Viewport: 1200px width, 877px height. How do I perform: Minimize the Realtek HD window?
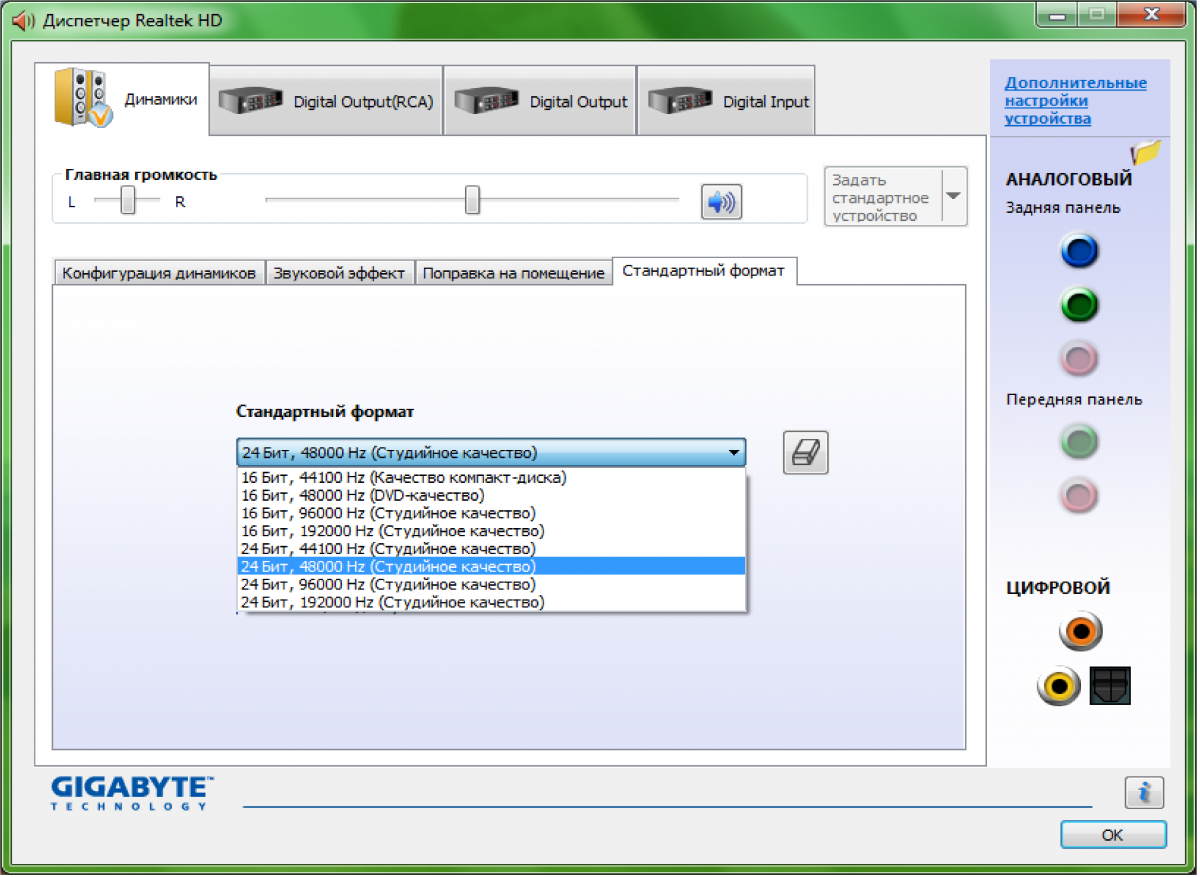tap(1056, 15)
